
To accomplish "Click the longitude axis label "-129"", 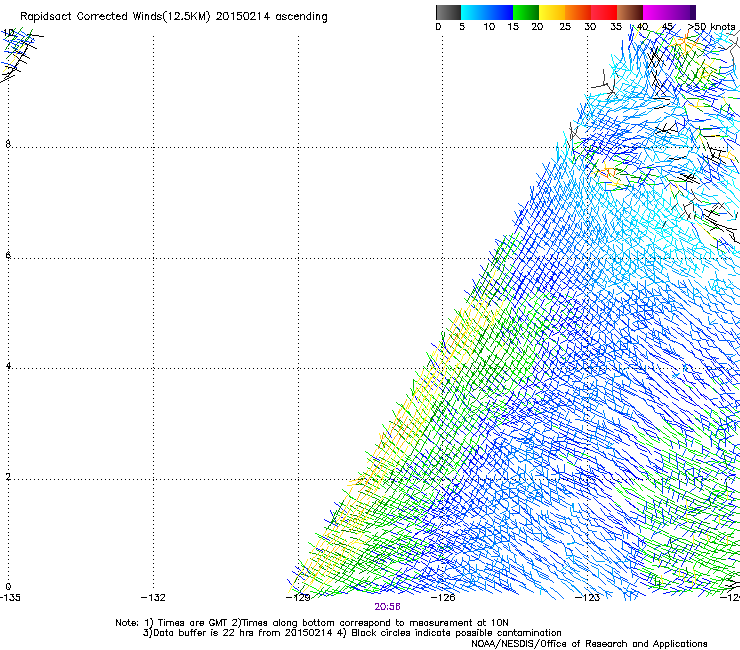I will click(x=298, y=598).
